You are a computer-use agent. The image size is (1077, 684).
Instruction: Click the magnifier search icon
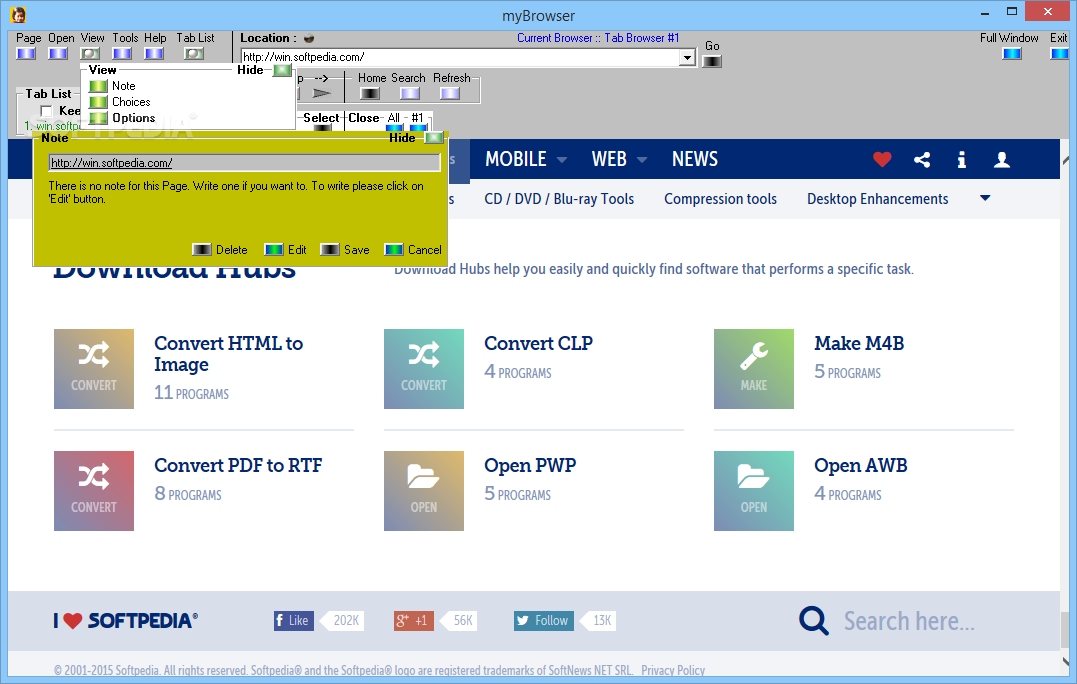click(814, 621)
